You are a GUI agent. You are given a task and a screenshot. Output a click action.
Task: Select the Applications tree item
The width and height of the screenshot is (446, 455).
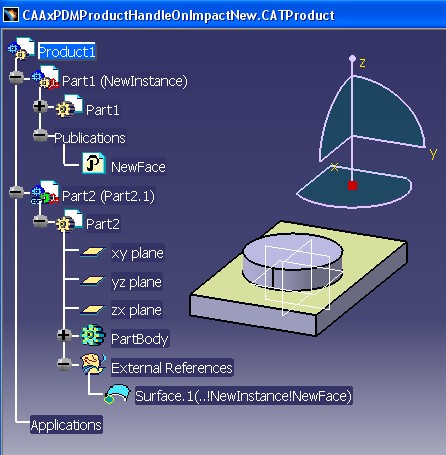point(66,425)
